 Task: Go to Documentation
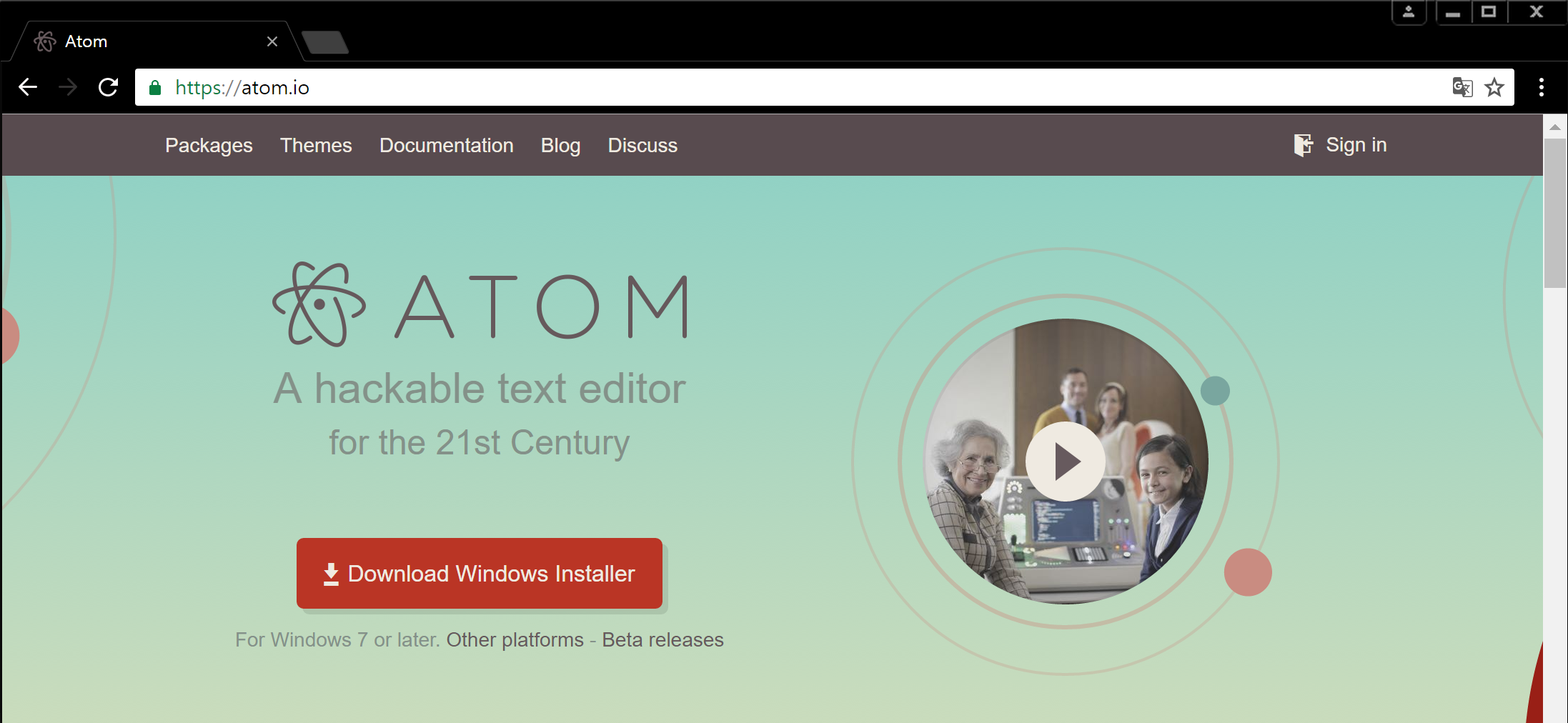click(447, 145)
